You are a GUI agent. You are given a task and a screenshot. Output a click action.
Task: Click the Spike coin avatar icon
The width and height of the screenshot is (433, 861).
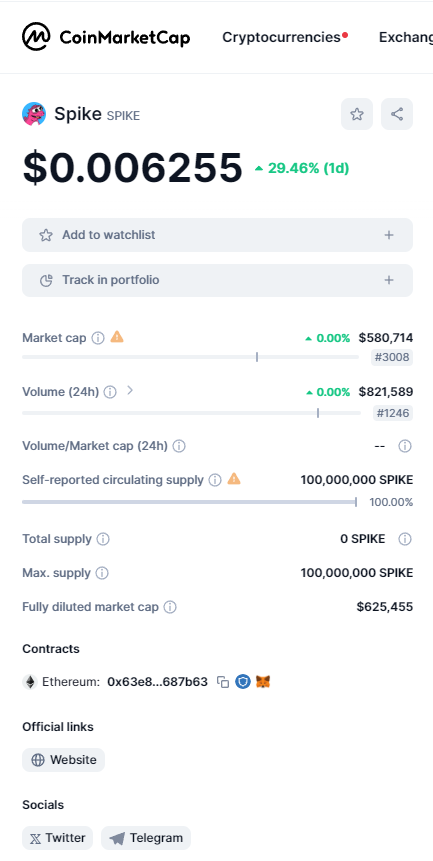click(x=34, y=114)
